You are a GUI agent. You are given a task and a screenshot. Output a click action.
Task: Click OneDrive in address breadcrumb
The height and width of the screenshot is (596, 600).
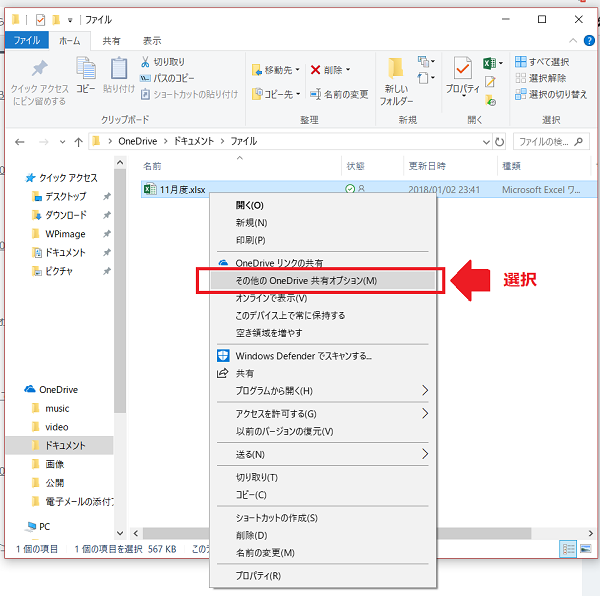coord(137,142)
